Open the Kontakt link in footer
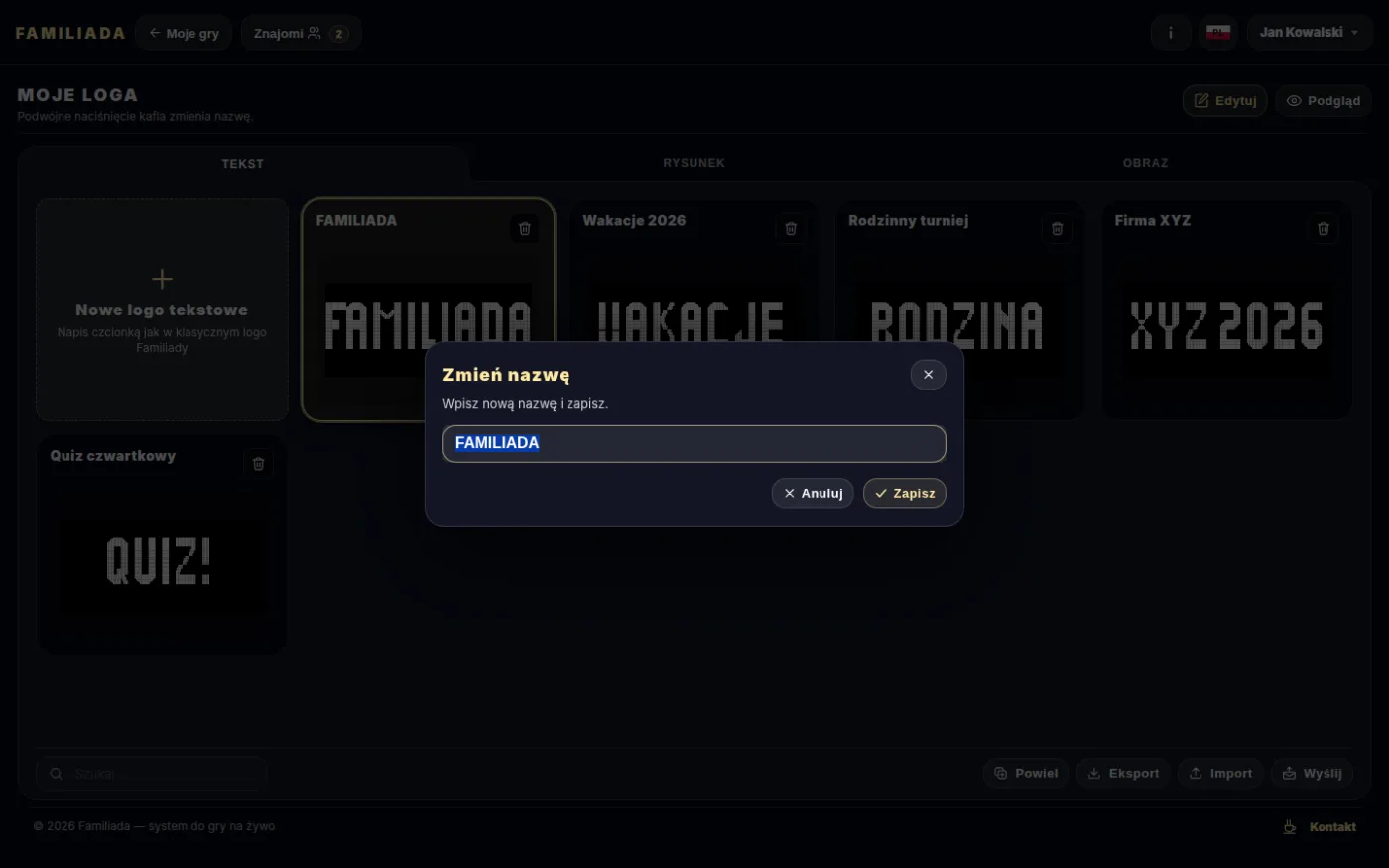This screenshot has width=1389, height=868. click(x=1332, y=827)
